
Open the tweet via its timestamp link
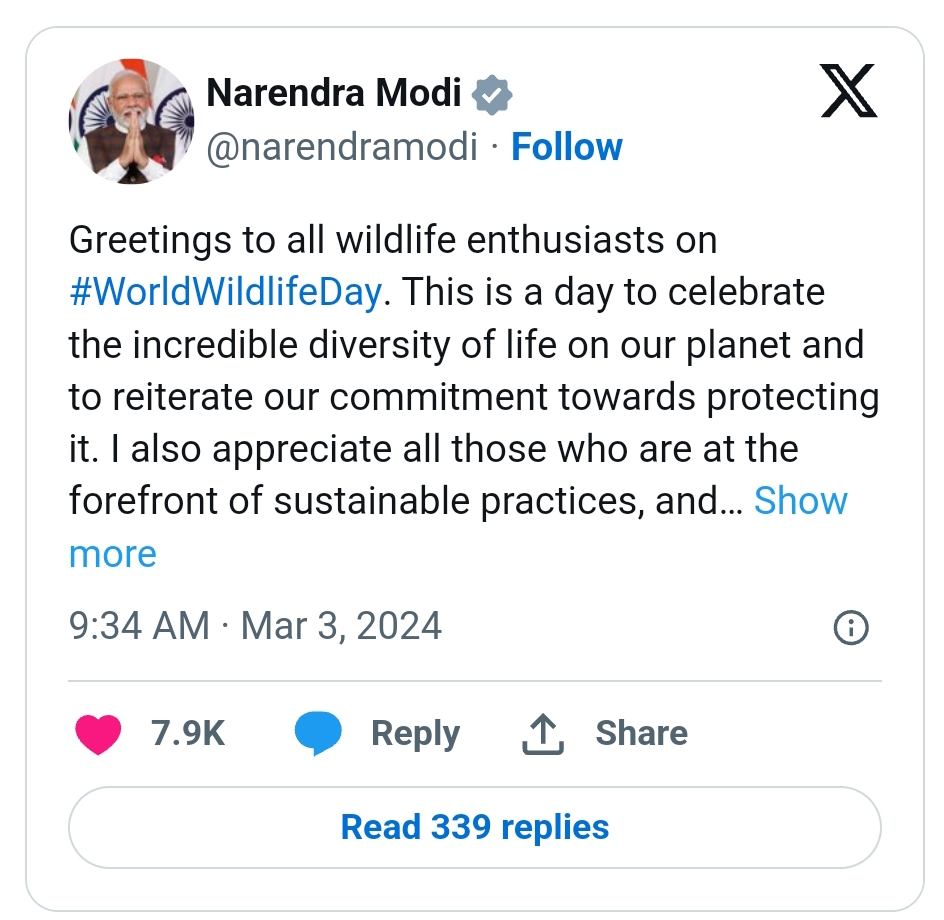click(x=254, y=625)
